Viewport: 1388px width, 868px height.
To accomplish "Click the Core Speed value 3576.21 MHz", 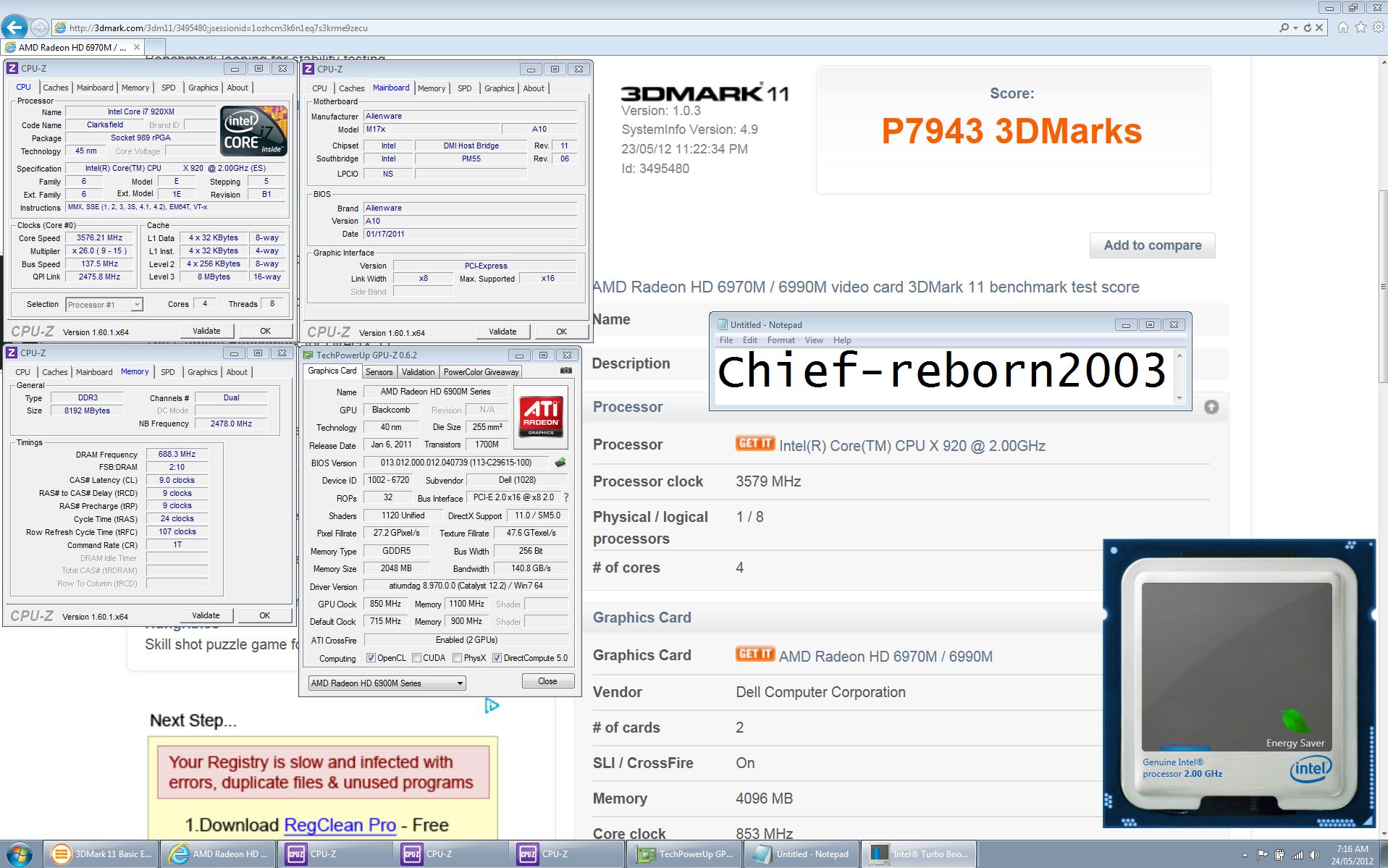I will (x=99, y=237).
